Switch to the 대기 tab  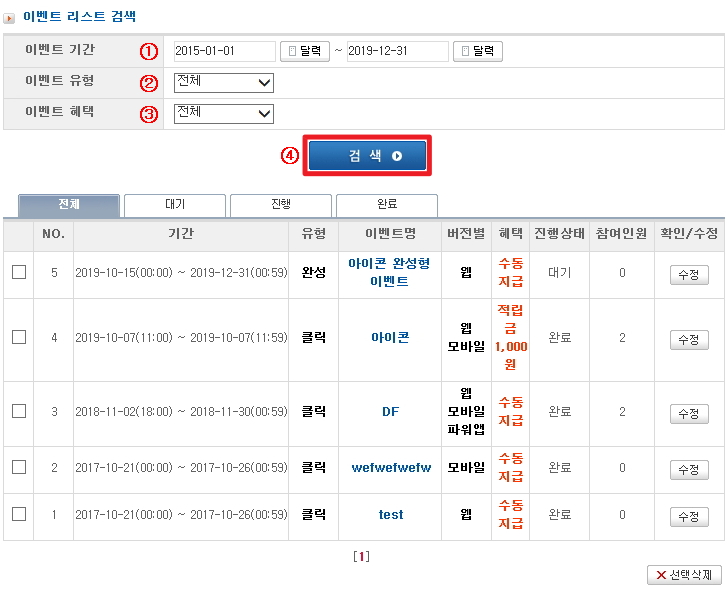[175, 205]
